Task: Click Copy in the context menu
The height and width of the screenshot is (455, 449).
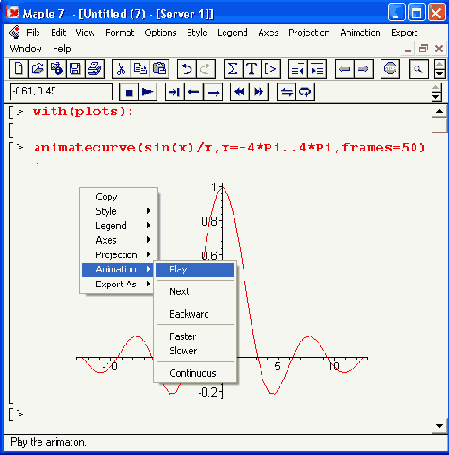Action: (118, 197)
